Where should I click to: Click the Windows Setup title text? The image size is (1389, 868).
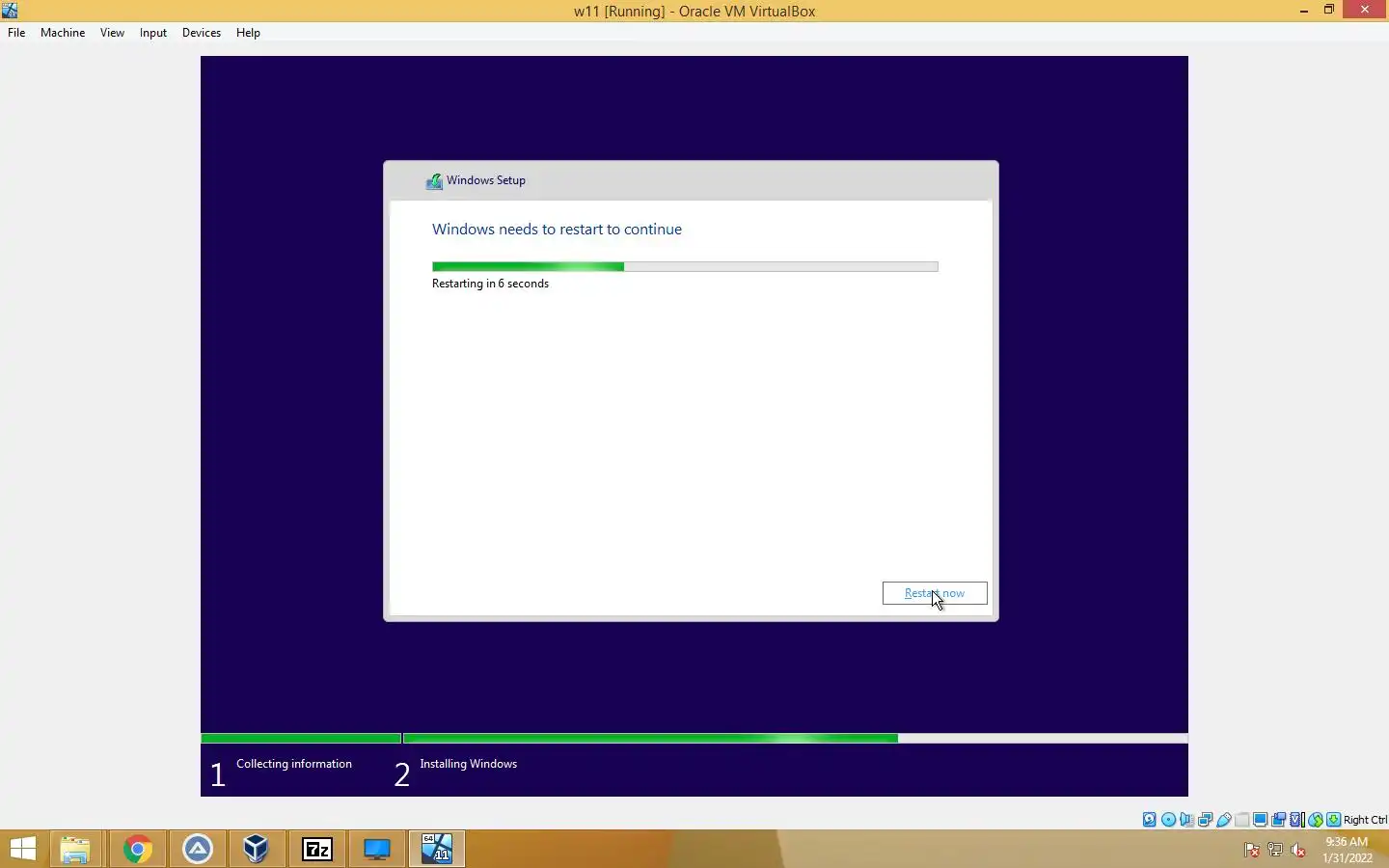click(486, 180)
